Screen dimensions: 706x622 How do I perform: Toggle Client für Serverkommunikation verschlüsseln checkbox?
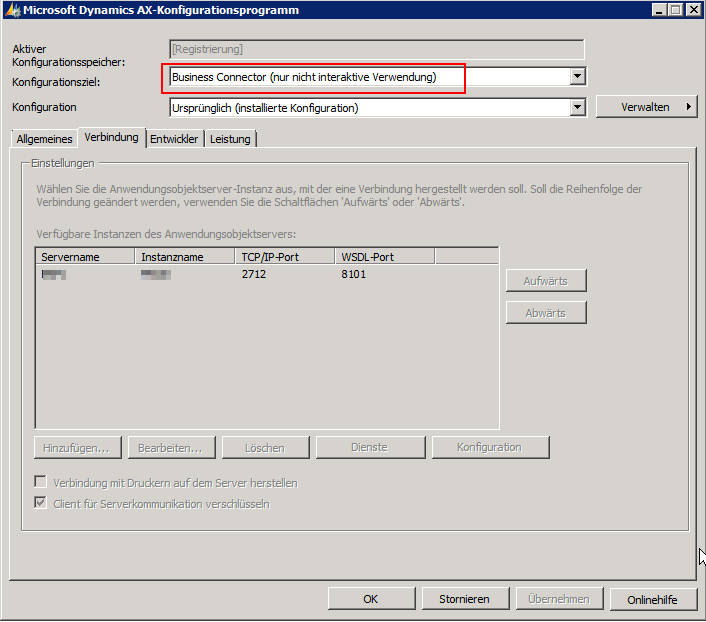[x=41, y=503]
